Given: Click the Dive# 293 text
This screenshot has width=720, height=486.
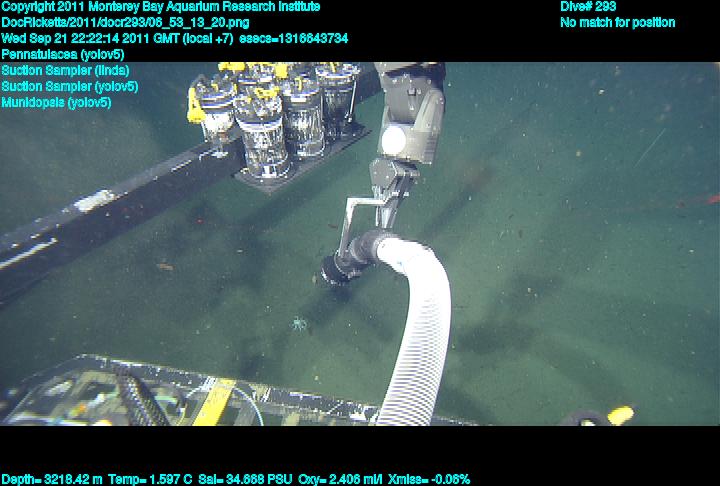Looking at the screenshot, I should coord(588,7).
